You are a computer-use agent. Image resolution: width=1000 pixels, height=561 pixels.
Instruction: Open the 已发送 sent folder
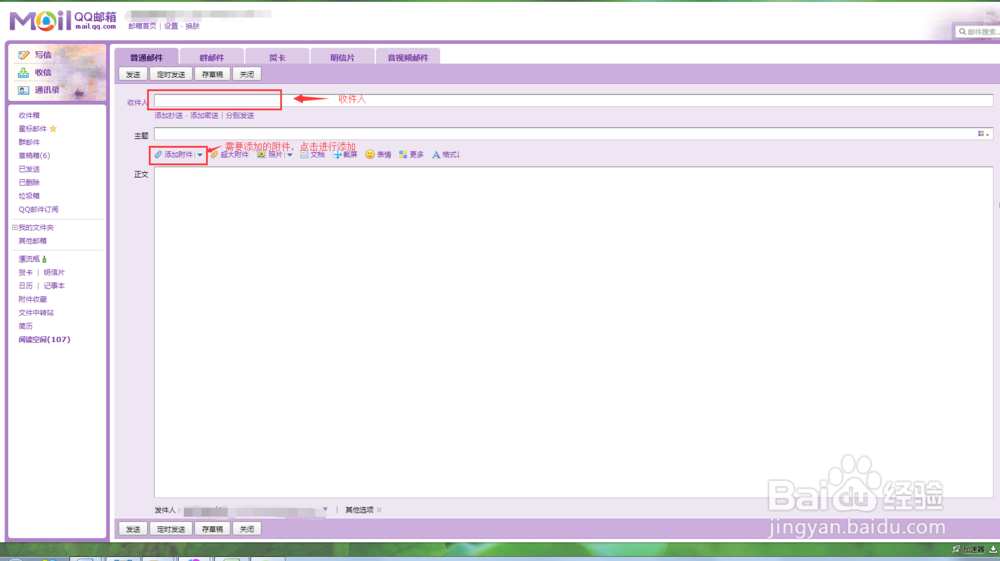pyautogui.click(x=29, y=169)
